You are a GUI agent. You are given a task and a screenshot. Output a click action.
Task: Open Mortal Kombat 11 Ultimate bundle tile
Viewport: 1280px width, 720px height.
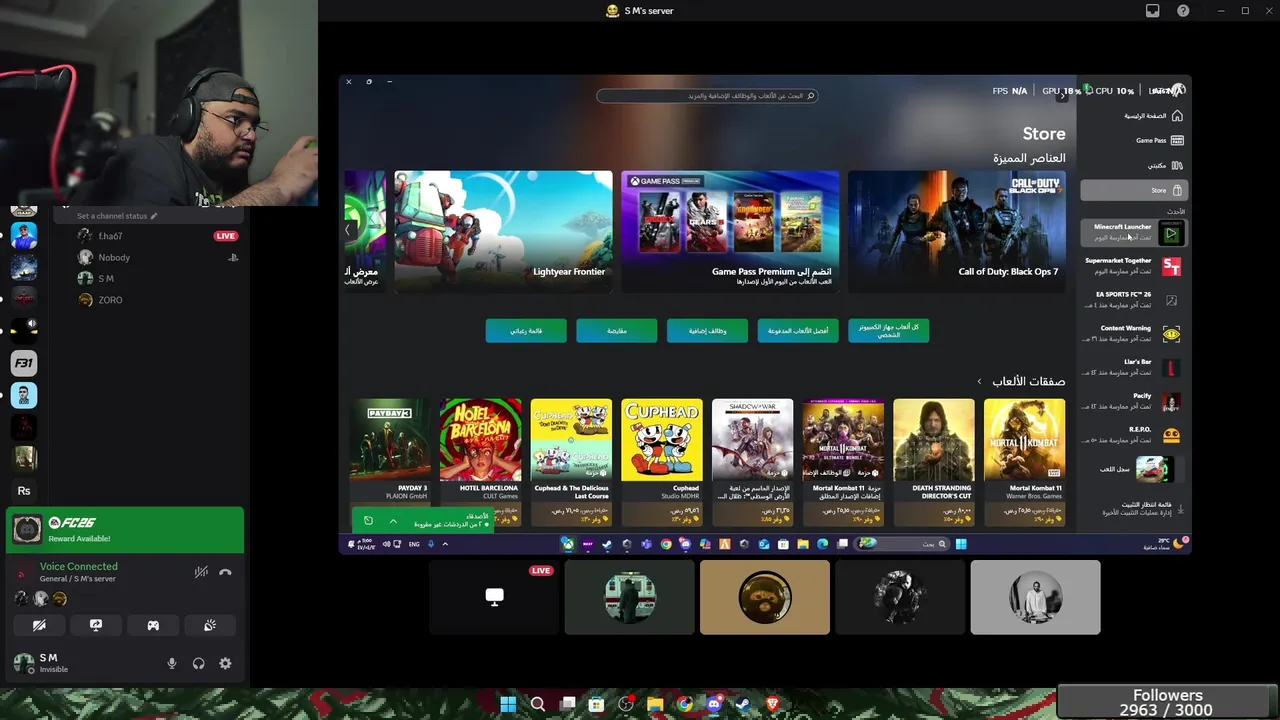pyautogui.click(x=843, y=461)
